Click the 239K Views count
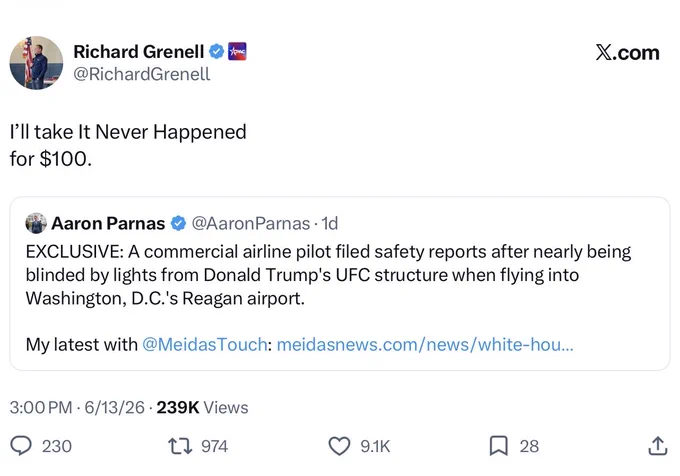680x476 pixels. (x=203, y=408)
